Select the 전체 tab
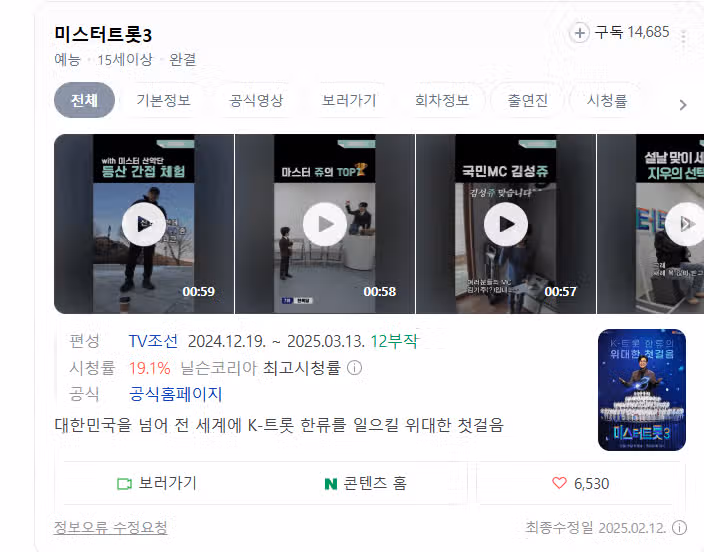 click(x=84, y=100)
